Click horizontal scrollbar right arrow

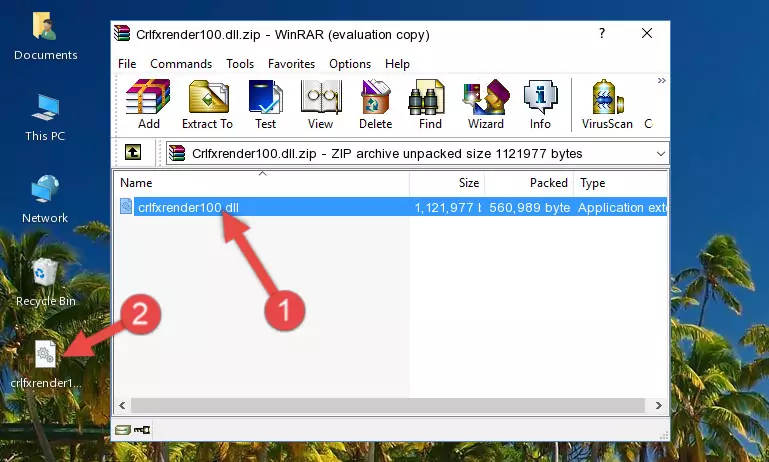[x=659, y=406]
